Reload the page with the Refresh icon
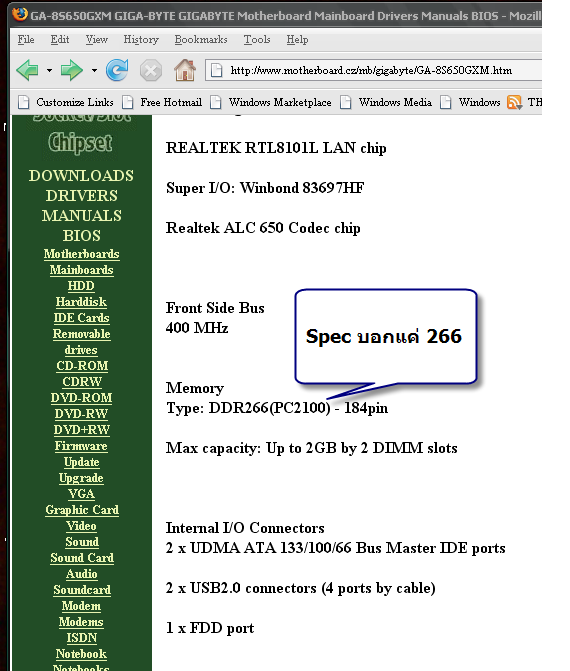 pos(117,70)
